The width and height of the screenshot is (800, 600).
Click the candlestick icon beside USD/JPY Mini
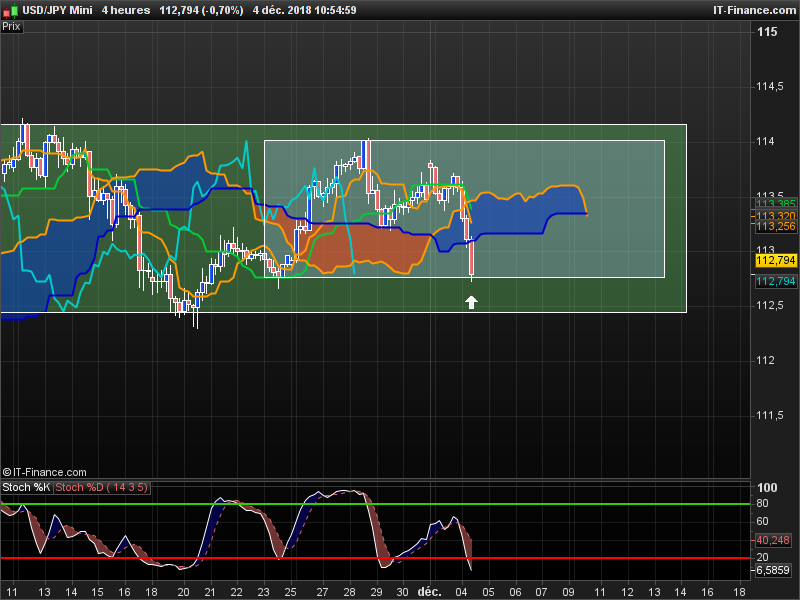pyautogui.click(x=10, y=10)
